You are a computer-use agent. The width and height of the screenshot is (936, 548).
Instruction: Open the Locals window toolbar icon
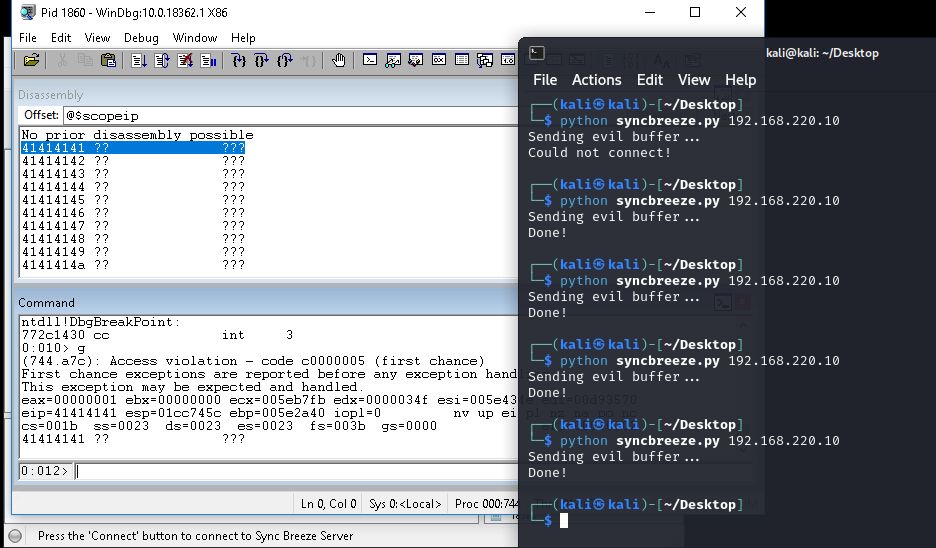click(x=415, y=60)
